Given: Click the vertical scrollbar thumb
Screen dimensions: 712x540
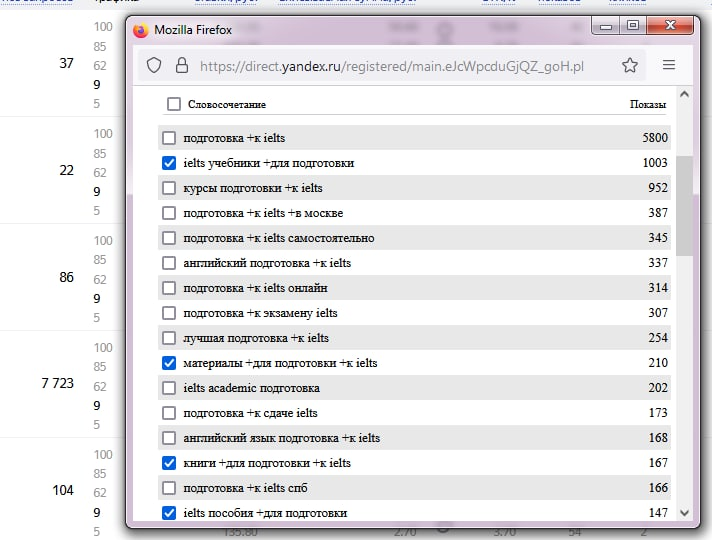Looking at the screenshot, I should pyautogui.click(x=684, y=205).
